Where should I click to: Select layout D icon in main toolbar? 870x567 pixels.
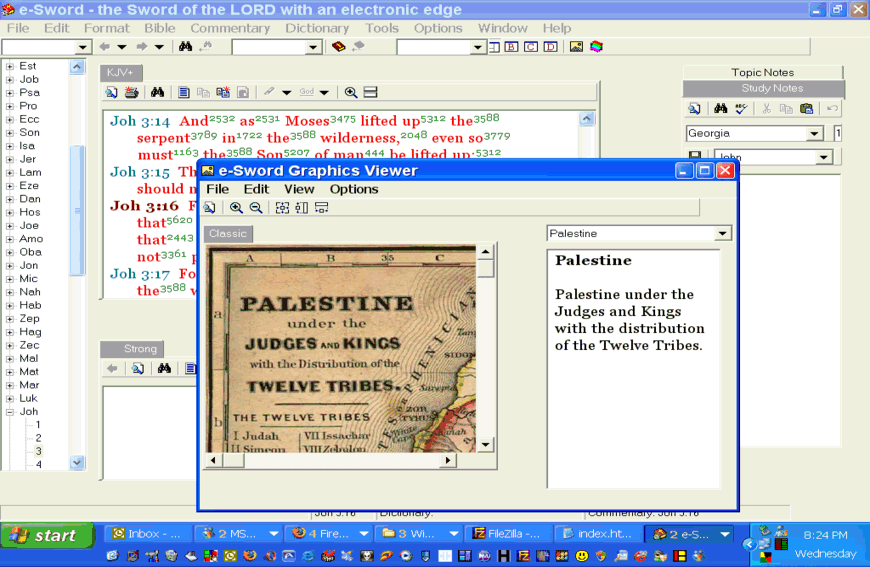tap(550, 47)
